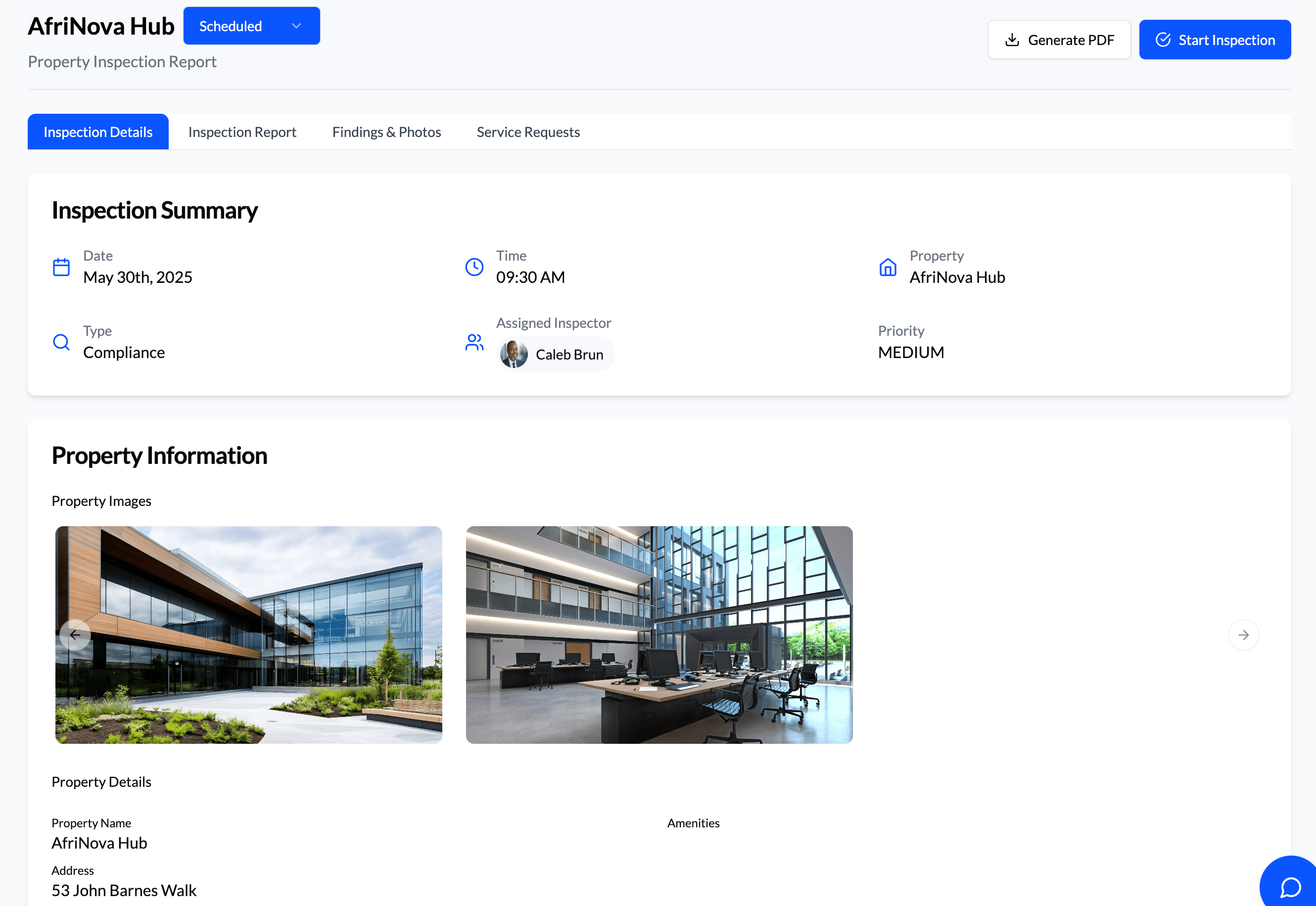
Task: Click the home icon beside the Property field
Action: [x=888, y=266]
